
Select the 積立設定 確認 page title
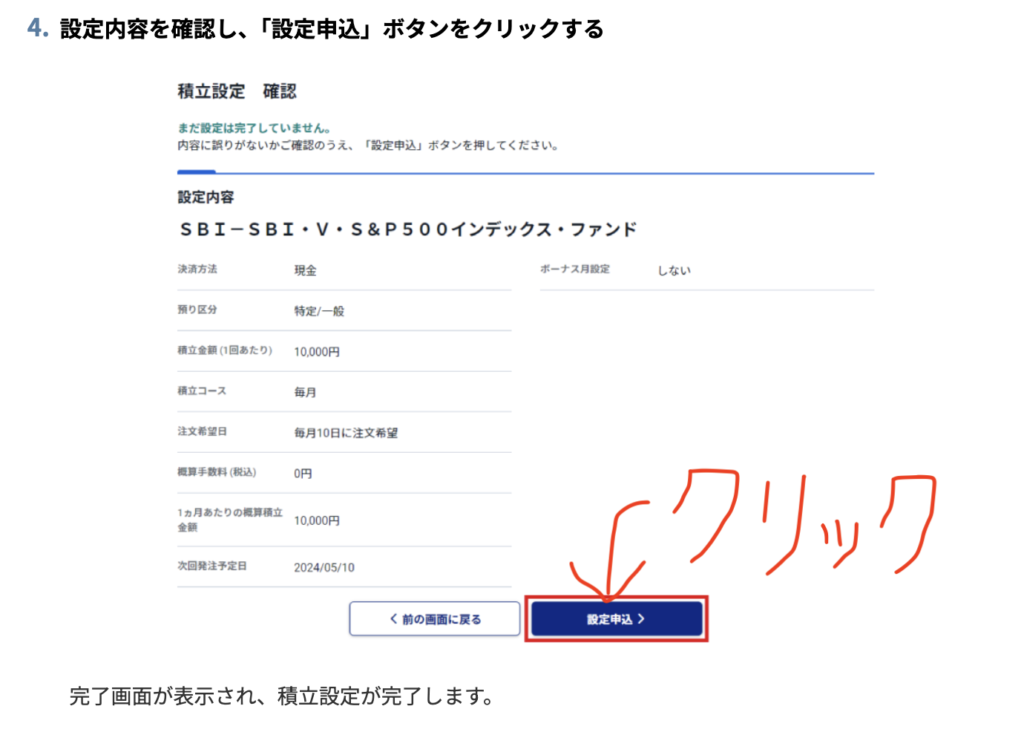pyautogui.click(x=237, y=91)
